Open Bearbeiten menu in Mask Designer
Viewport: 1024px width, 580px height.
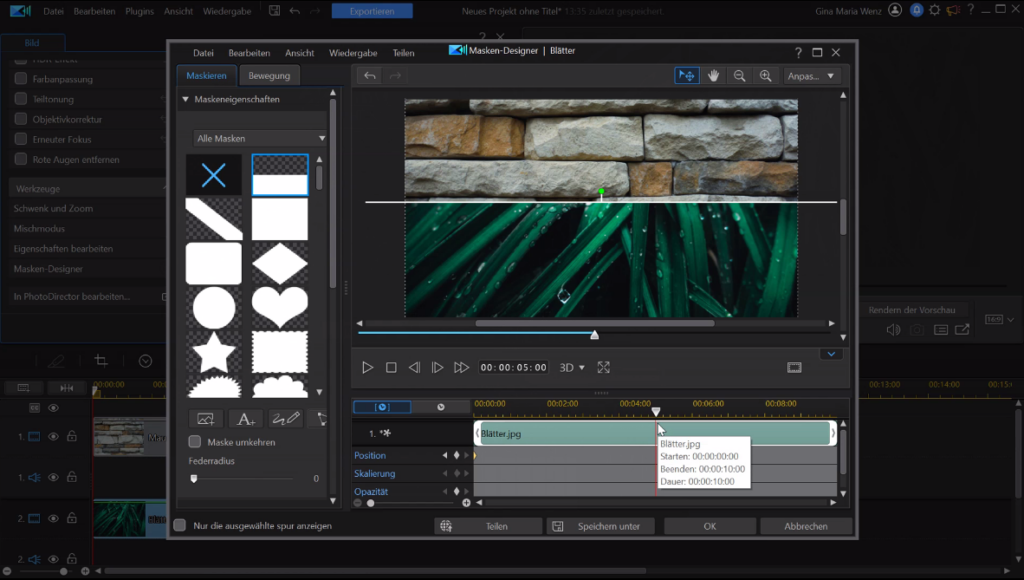click(249, 53)
